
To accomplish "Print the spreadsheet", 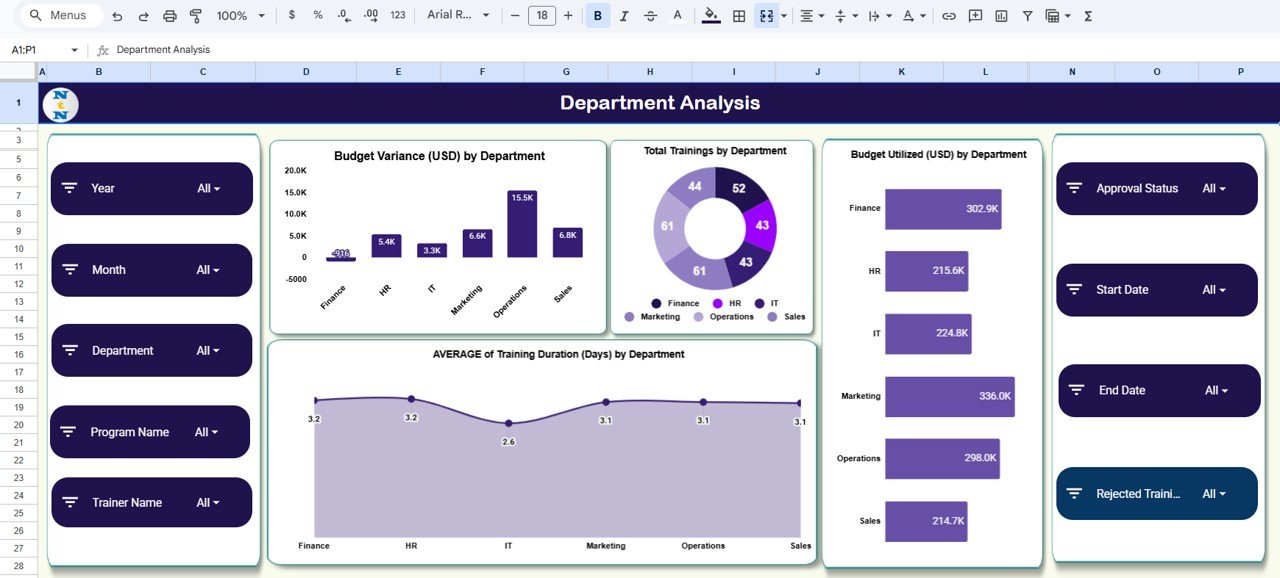I will tap(168, 15).
